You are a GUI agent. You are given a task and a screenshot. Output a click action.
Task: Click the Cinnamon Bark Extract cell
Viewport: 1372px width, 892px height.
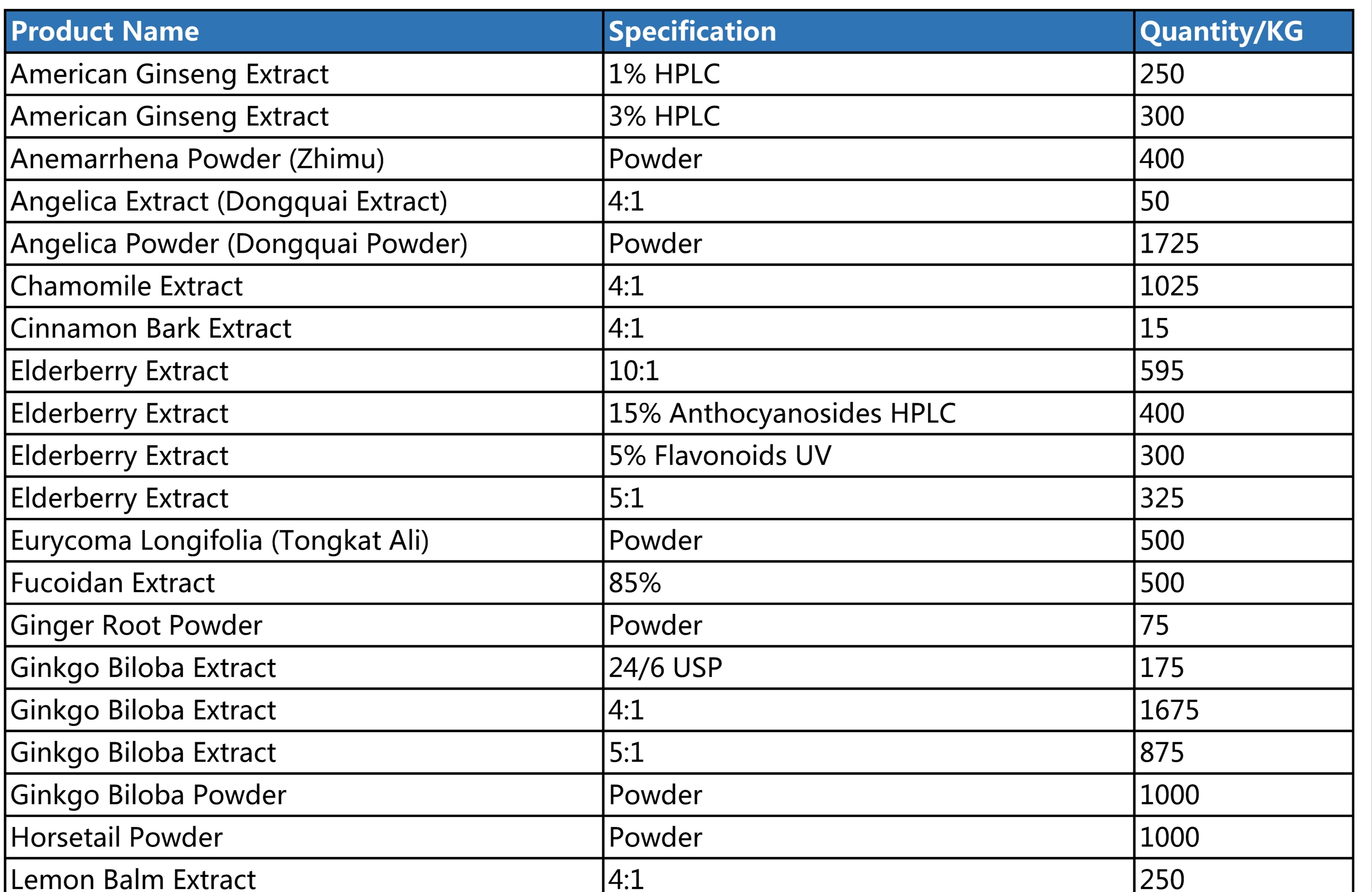(x=304, y=328)
